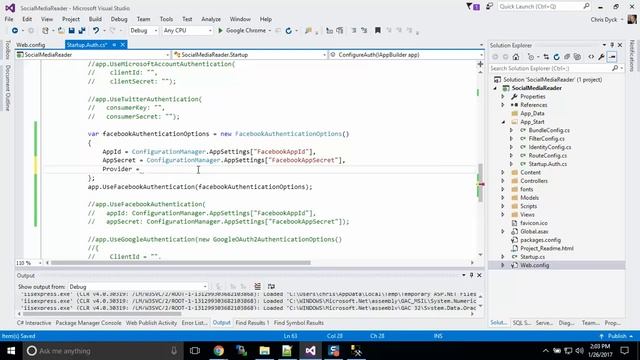
Task: Open the Analyze menu
Action: 211,19
